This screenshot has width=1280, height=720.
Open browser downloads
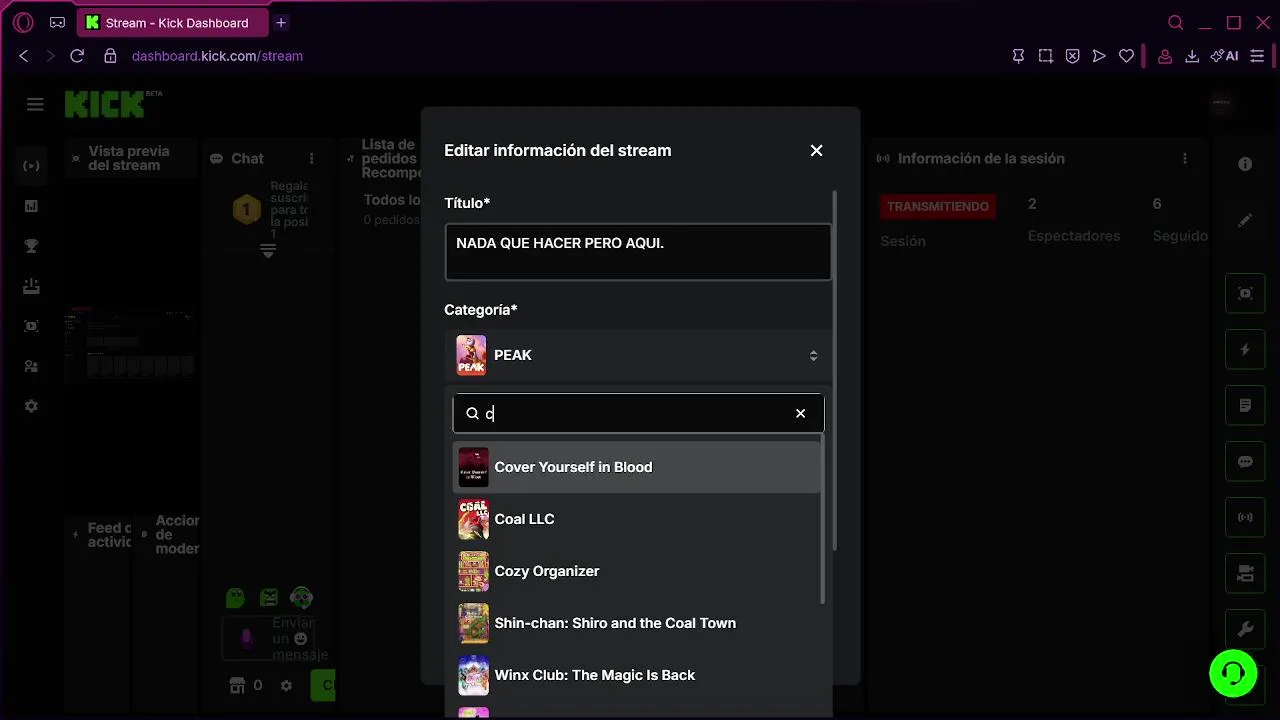[1192, 56]
